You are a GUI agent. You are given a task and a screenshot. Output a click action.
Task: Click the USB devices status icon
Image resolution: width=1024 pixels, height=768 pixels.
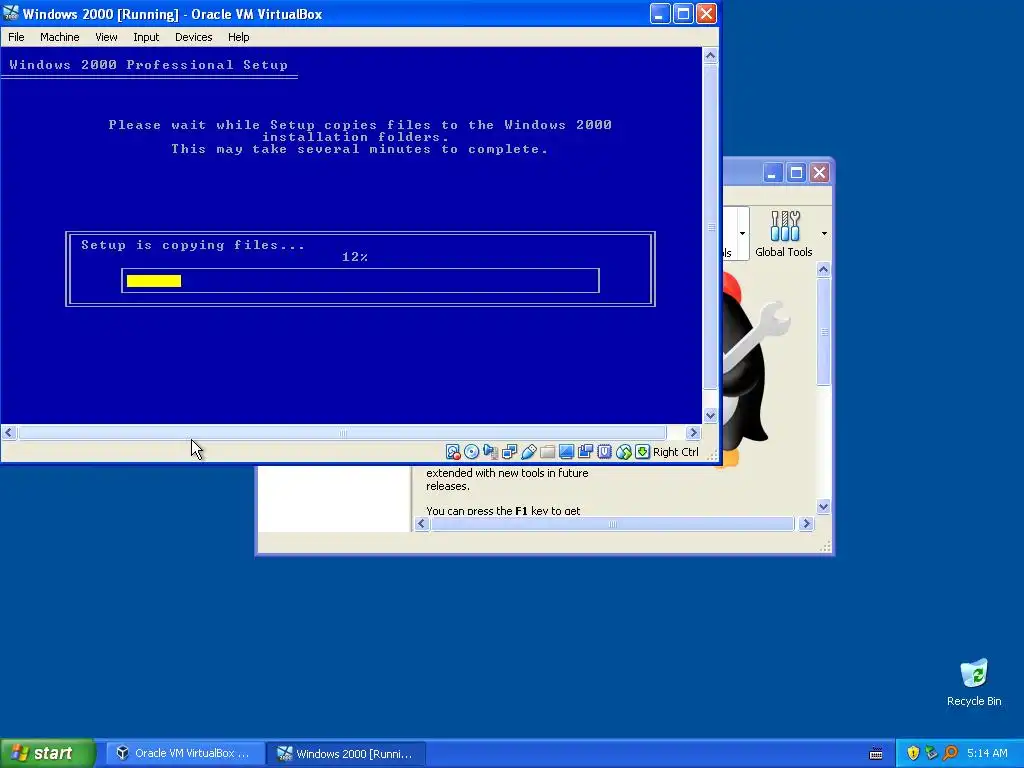click(528, 452)
